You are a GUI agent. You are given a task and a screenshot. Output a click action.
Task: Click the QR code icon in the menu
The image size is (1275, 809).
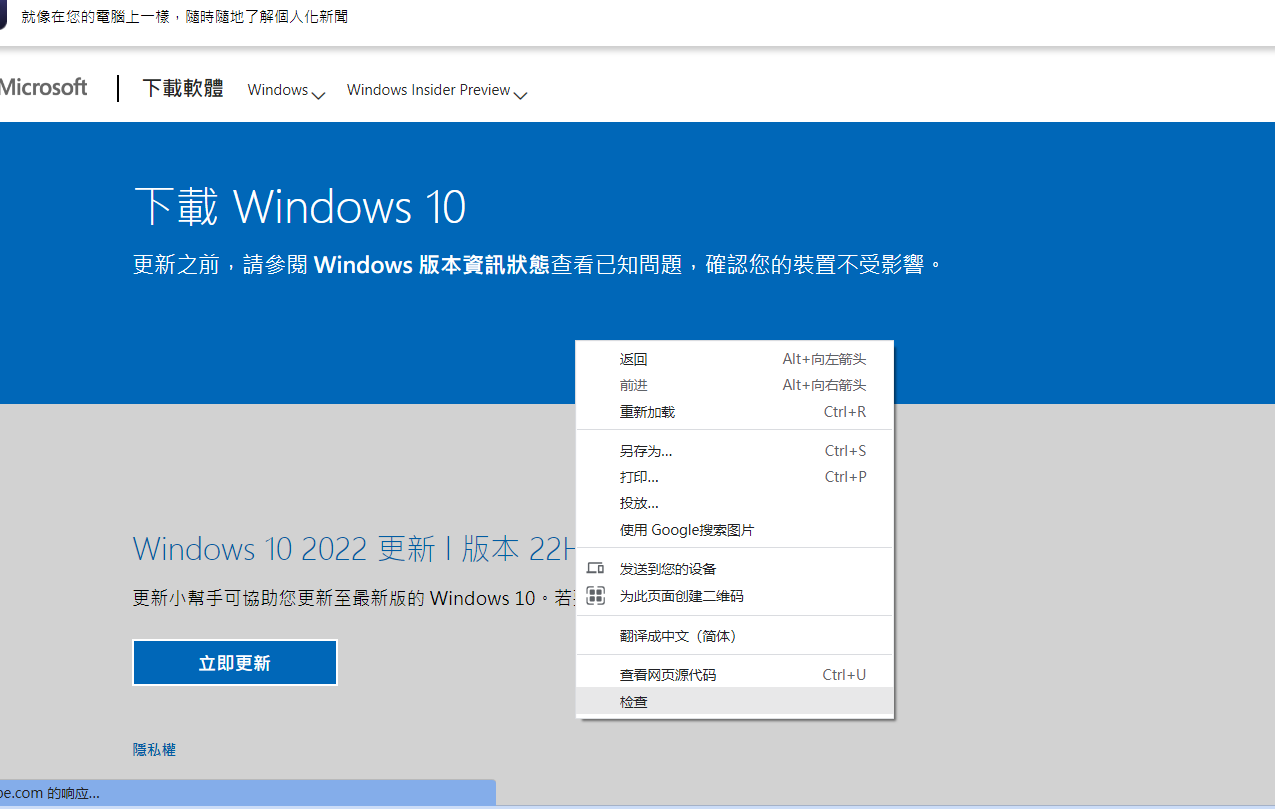(596, 596)
